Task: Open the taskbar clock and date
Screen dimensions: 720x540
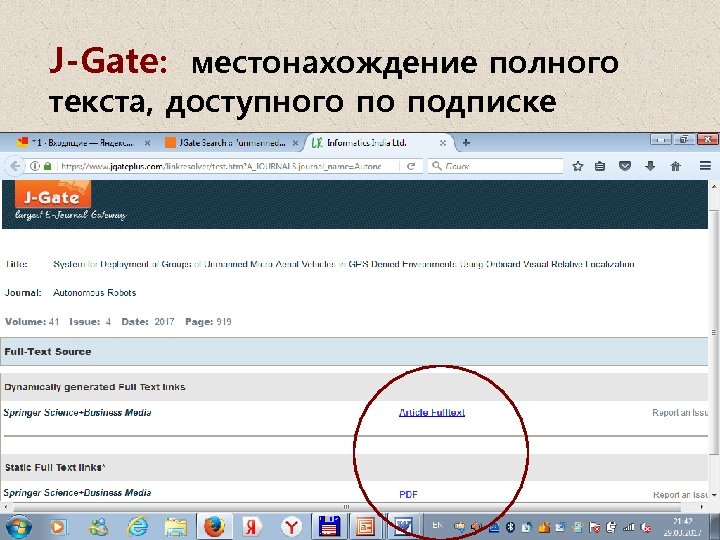Action: pos(683,527)
